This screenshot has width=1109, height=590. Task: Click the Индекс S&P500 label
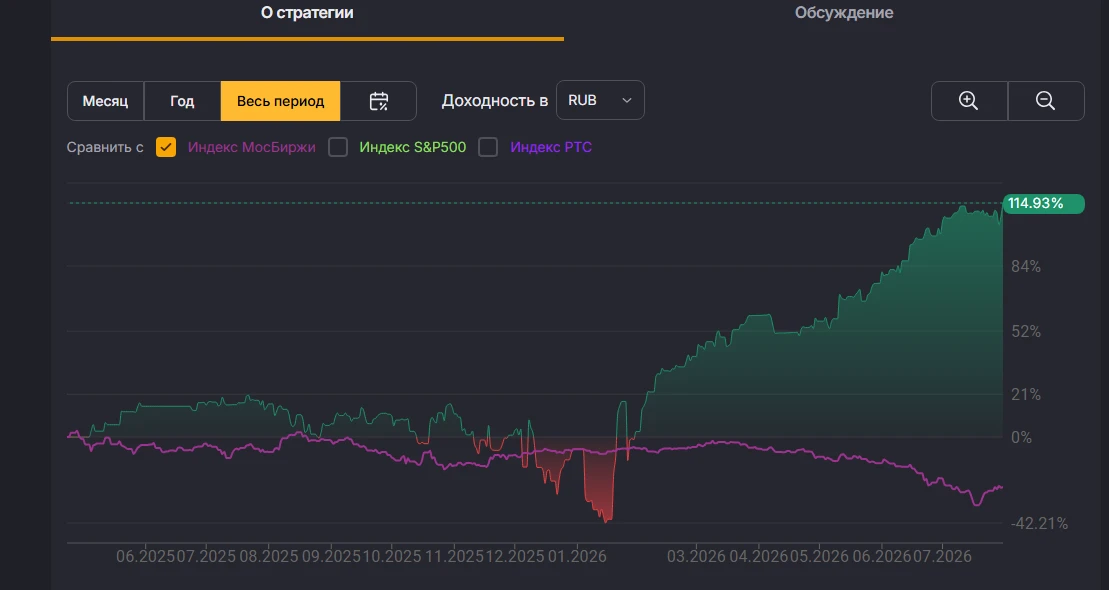[412, 147]
